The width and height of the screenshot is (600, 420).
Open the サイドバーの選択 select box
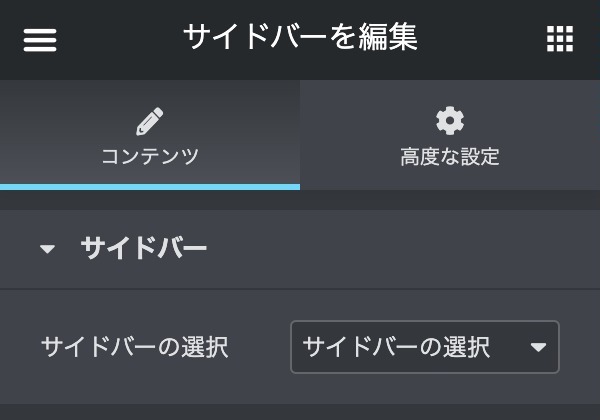pyautogui.click(x=424, y=347)
